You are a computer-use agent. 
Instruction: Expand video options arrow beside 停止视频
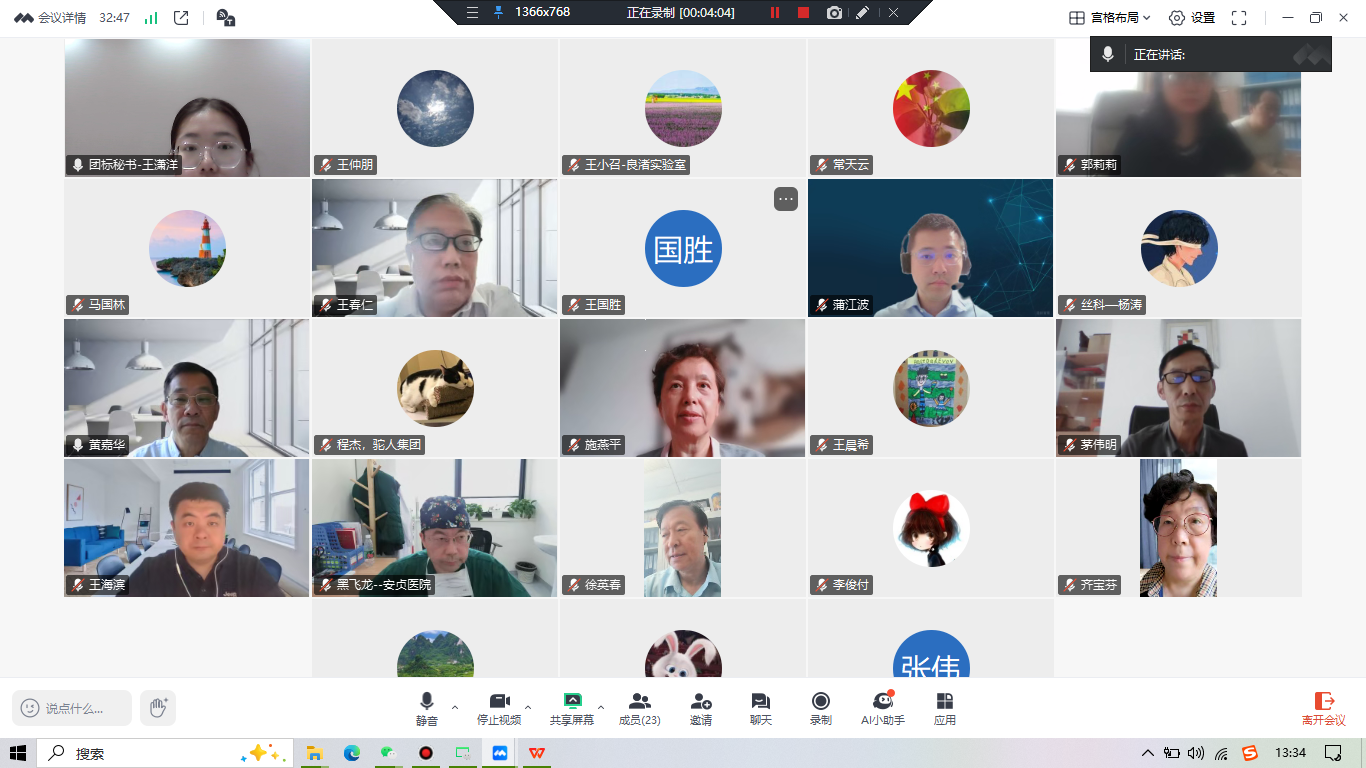point(528,707)
